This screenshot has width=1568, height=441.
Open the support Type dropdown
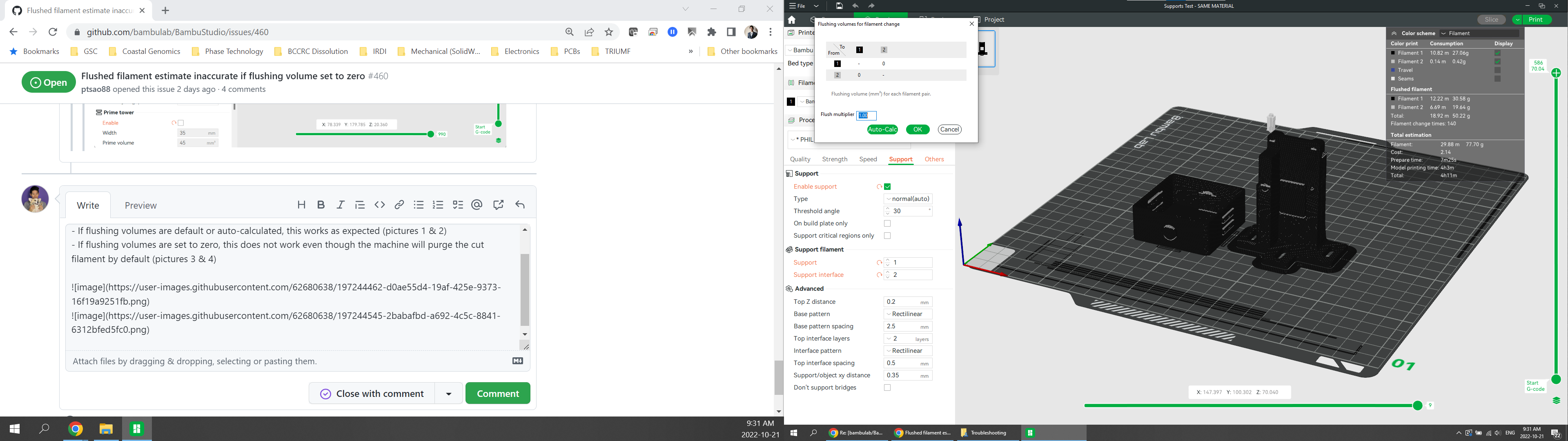coord(908,199)
